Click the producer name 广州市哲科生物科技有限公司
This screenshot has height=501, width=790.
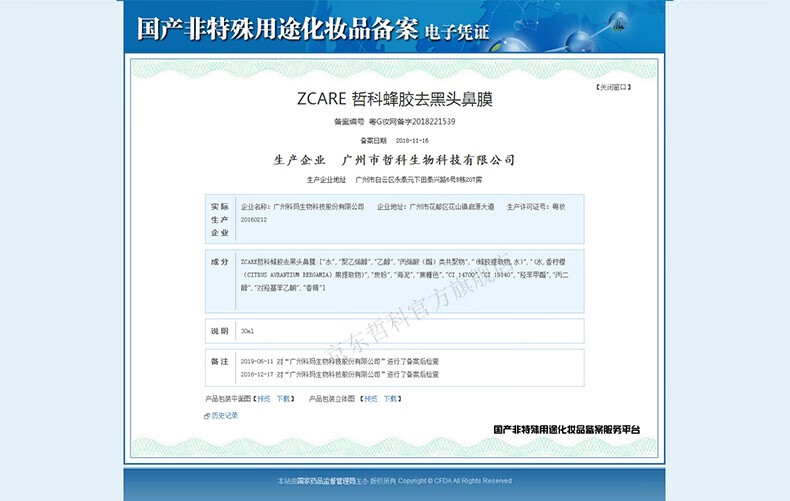pos(428,160)
